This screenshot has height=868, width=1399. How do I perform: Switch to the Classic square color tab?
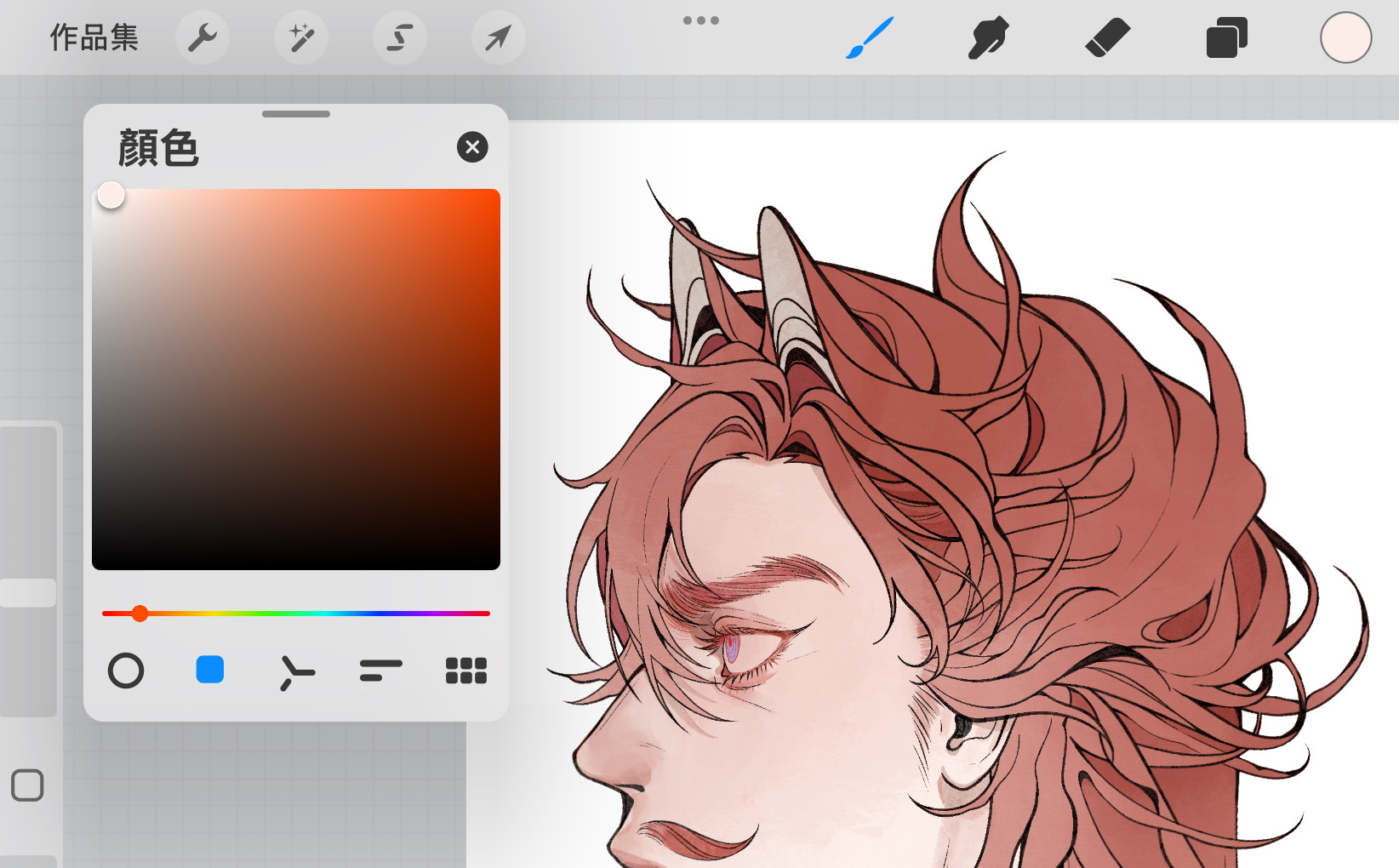point(210,670)
